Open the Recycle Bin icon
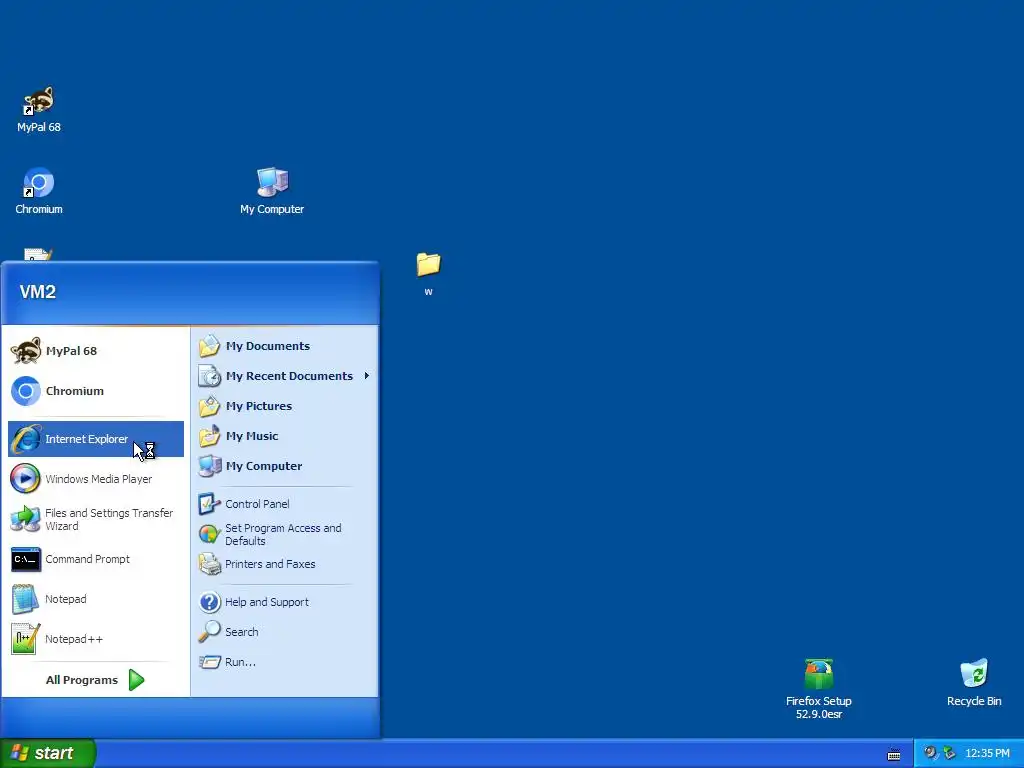 click(974, 682)
